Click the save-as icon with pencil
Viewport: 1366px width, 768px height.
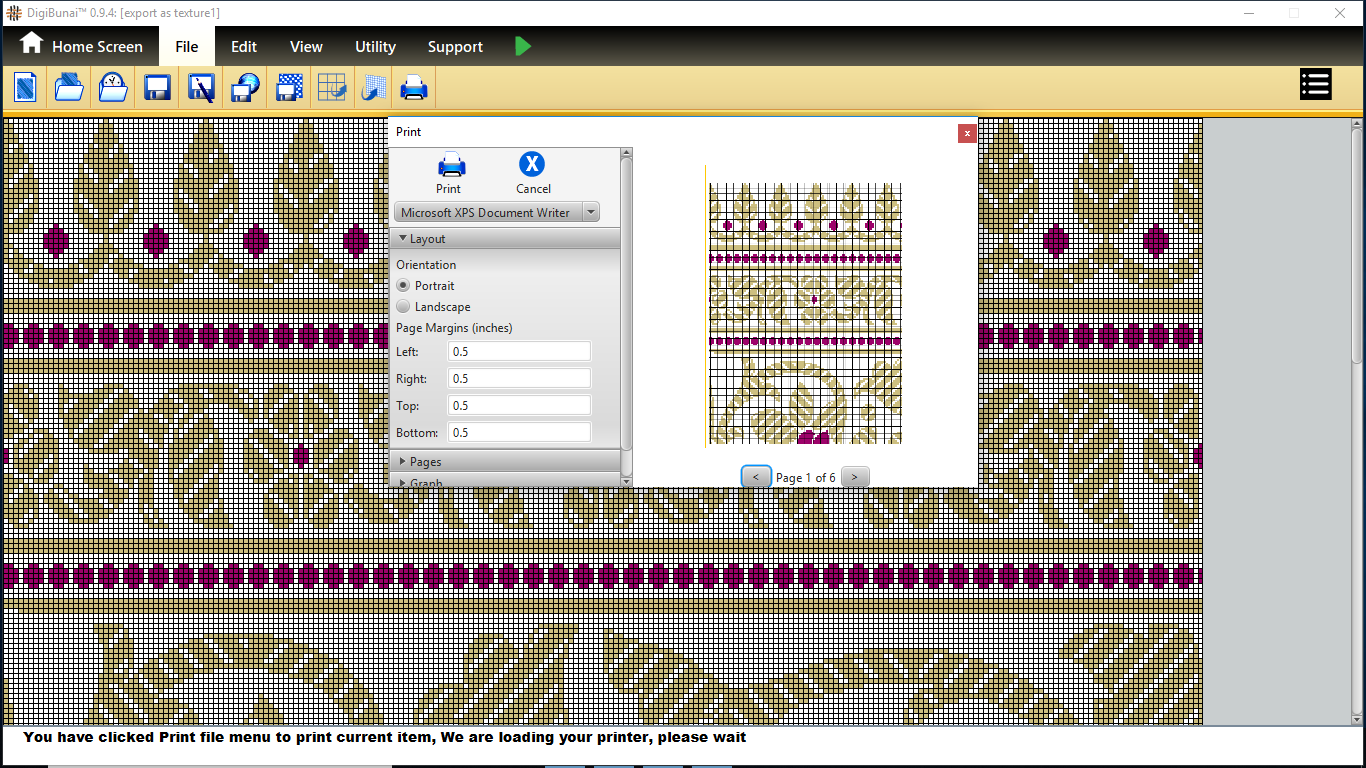click(x=201, y=88)
